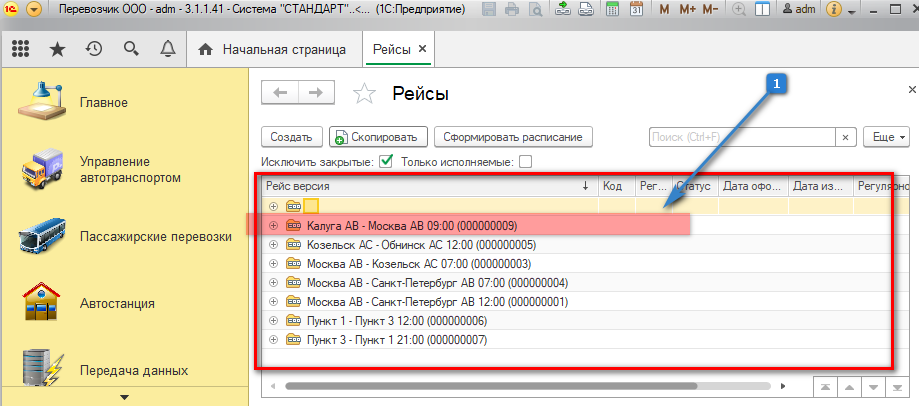Image resolution: width=919 pixels, height=406 pixels.
Task: Uncheck the Исключить закрытые checkbox
Action: pyautogui.click(x=386, y=161)
